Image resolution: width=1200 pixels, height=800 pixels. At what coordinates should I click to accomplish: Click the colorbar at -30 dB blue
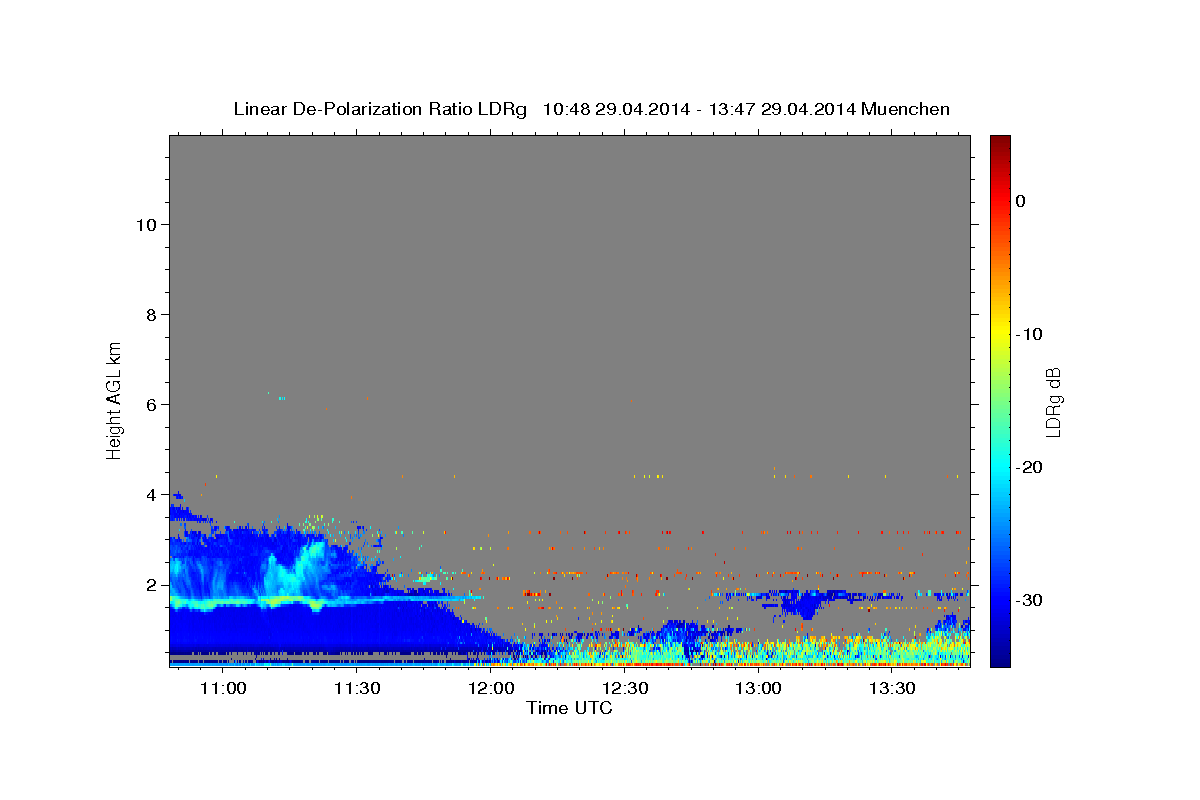pyautogui.click(x=1000, y=600)
